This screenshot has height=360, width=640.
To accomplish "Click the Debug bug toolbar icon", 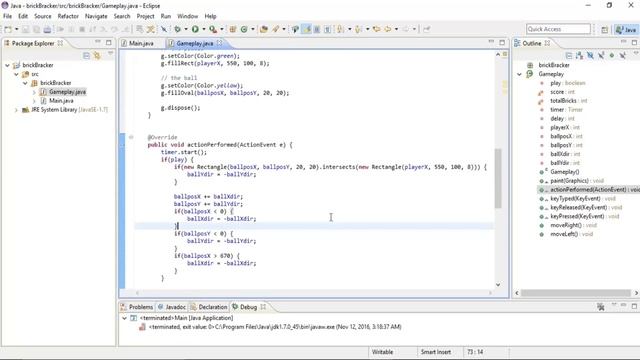I will pyautogui.click(x=177, y=29).
